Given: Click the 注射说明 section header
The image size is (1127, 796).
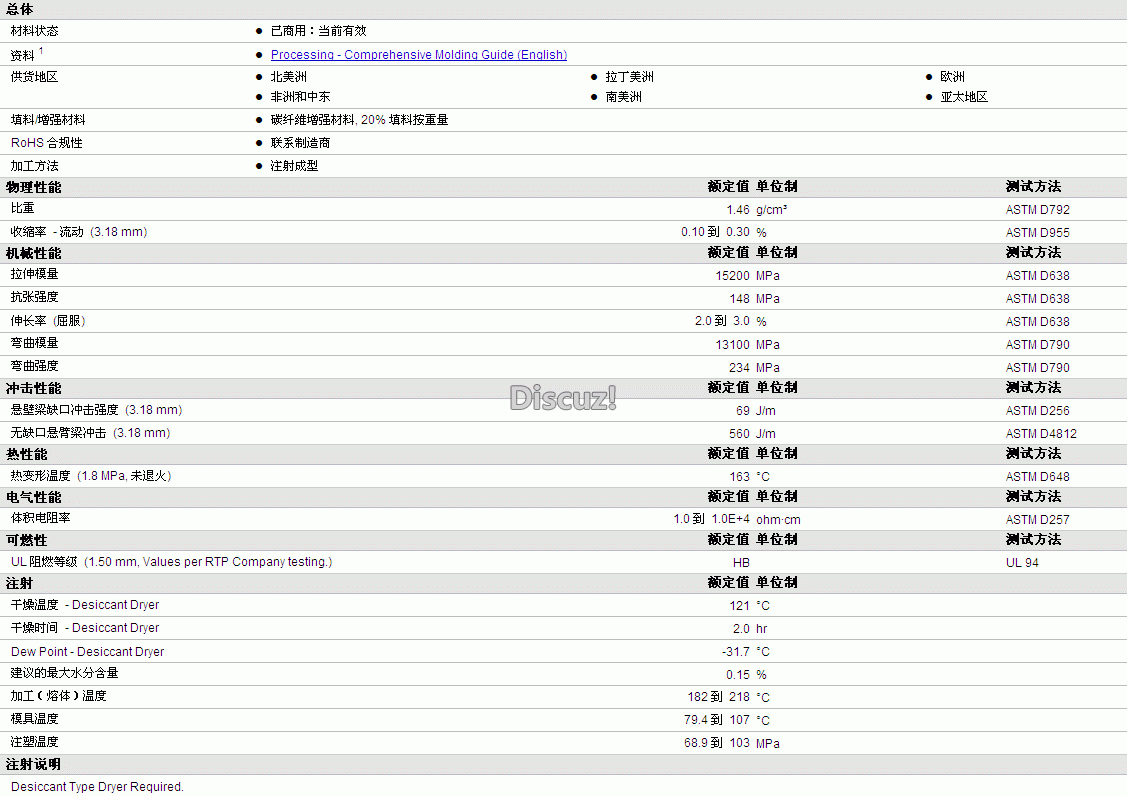Looking at the screenshot, I should pos(34,765).
